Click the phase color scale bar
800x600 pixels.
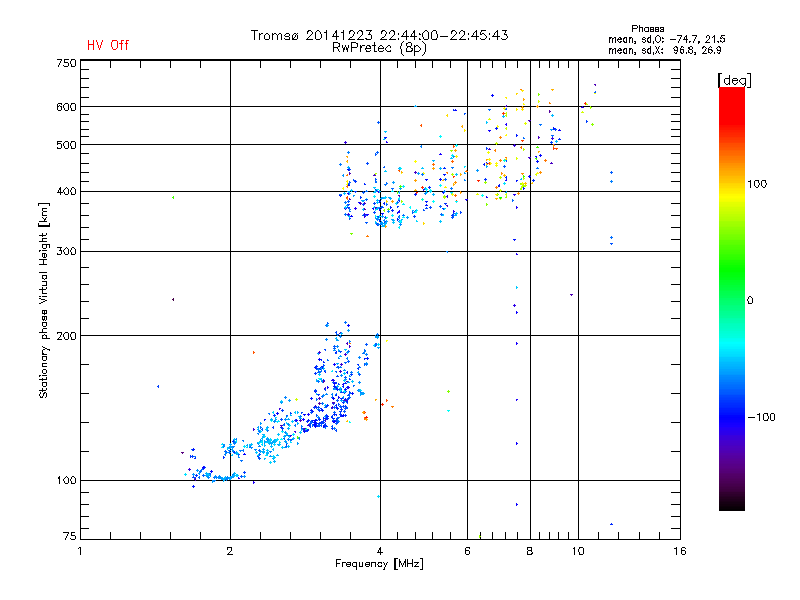[x=732, y=299]
